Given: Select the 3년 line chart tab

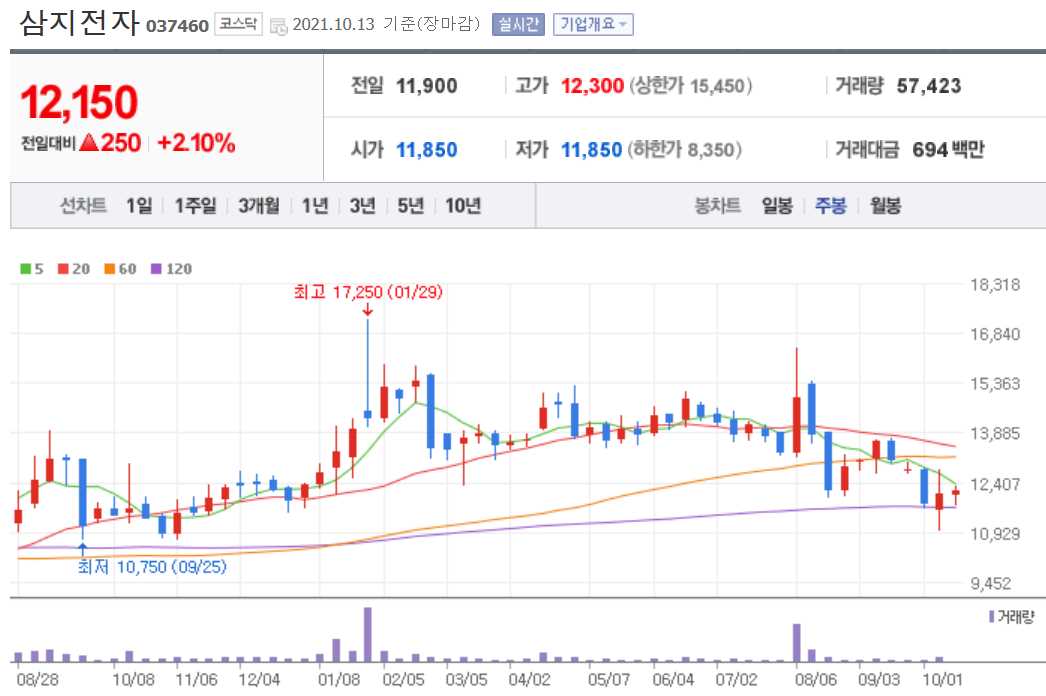Looking at the screenshot, I should [x=363, y=206].
